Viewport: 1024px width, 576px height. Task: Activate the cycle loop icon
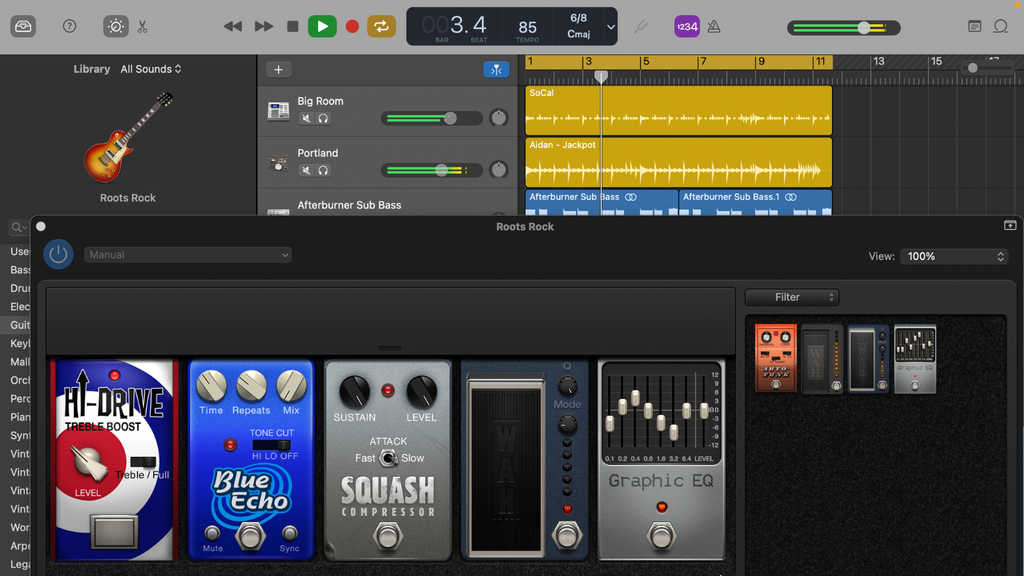[x=382, y=26]
